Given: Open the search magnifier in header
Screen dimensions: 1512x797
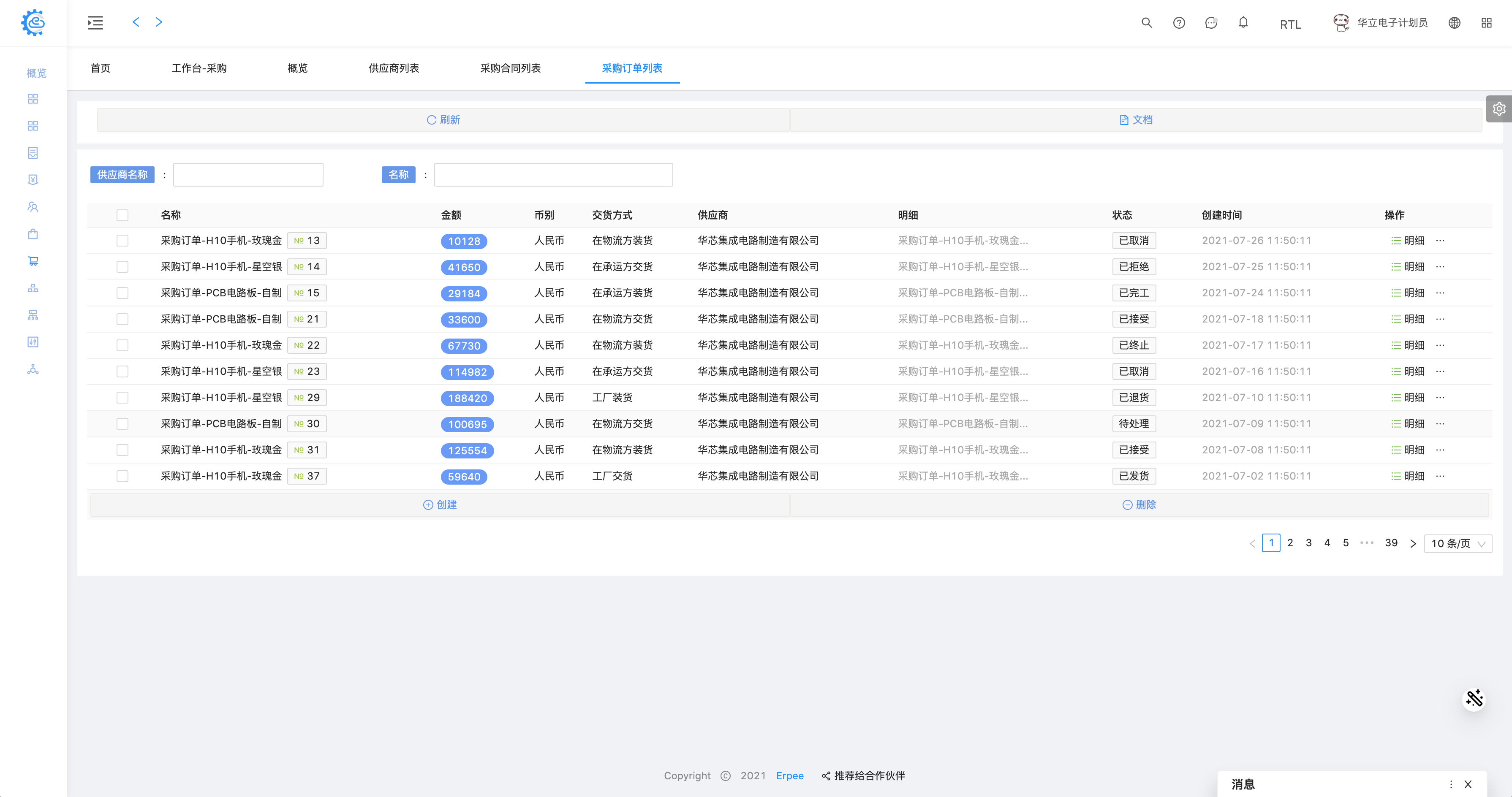Looking at the screenshot, I should click(x=1146, y=23).
